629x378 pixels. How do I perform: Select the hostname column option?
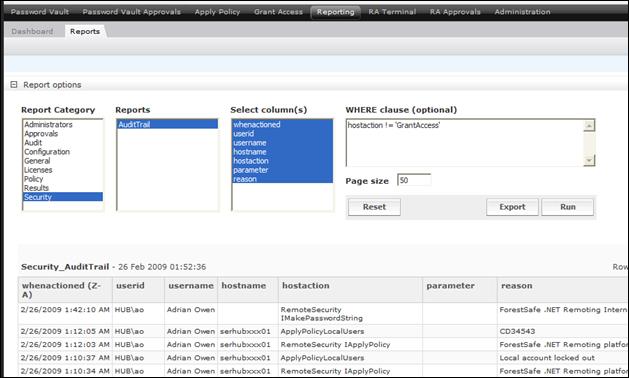(x=282, y=152)
